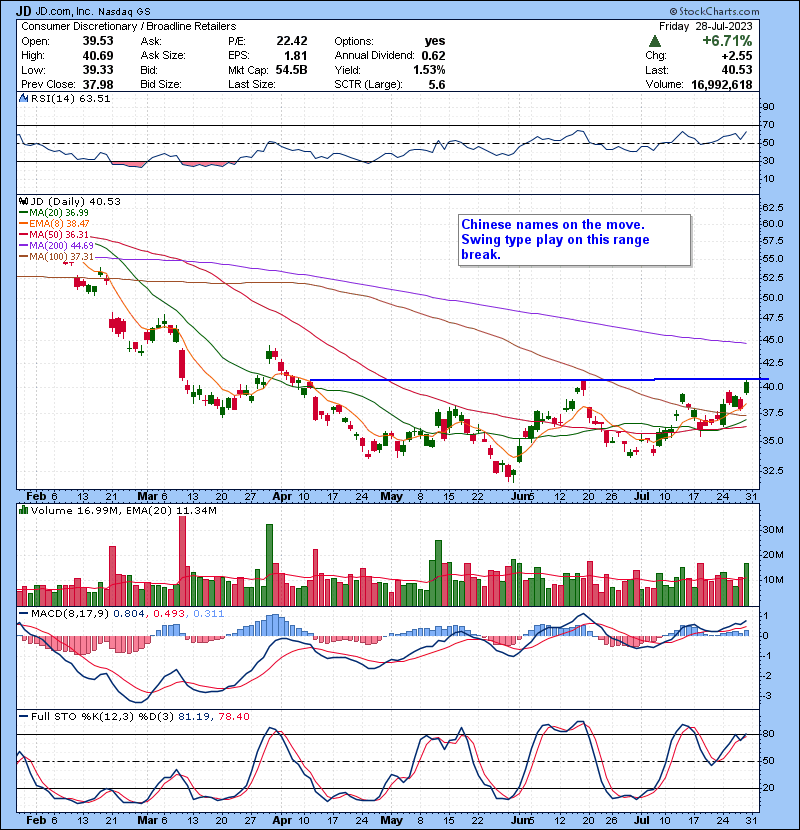Image resolution: width=800 pixels, height=830 pixels.
Task: Click the +6.71% percent change figure
Action: coord(727,41)
